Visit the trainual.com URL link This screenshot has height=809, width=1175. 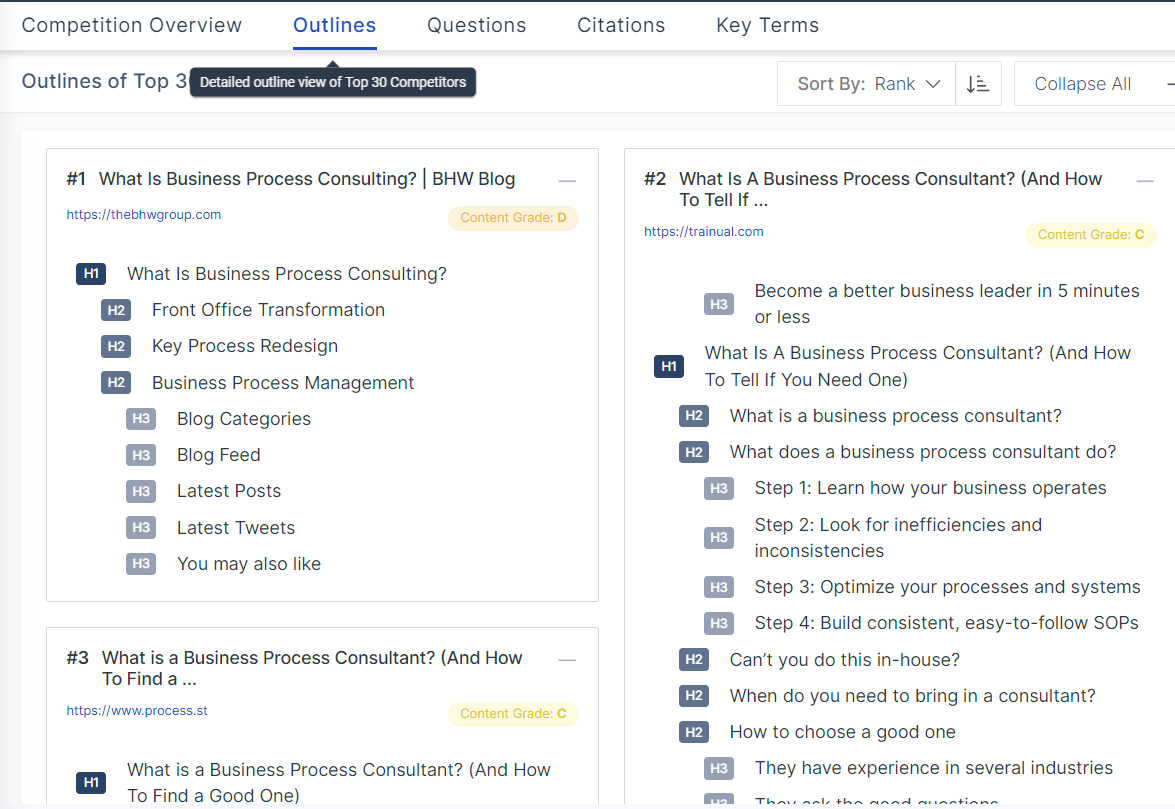coord(703,231)
